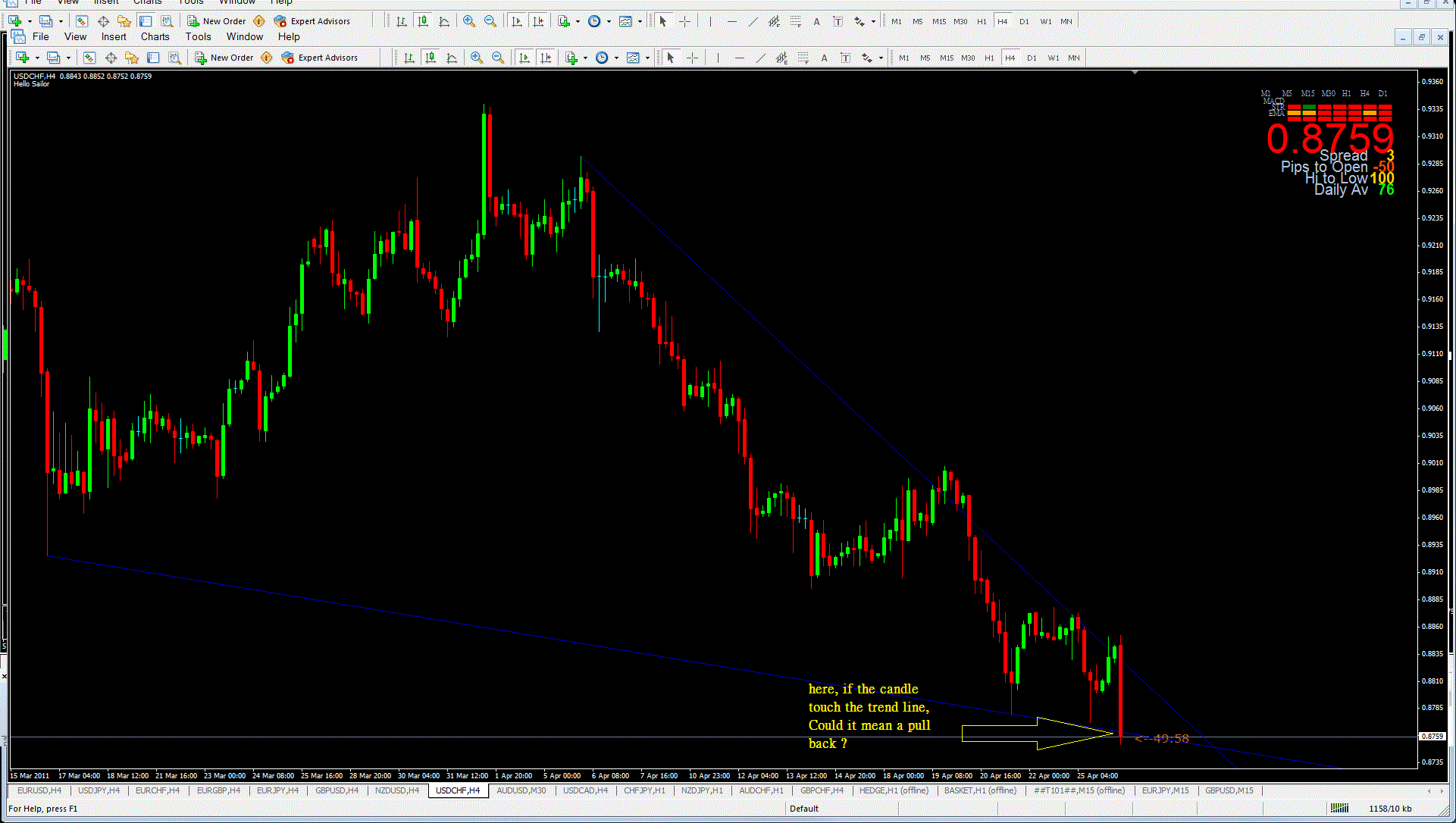Open the periodicity clock dropdown in lower toolbar

coord(616,58)
